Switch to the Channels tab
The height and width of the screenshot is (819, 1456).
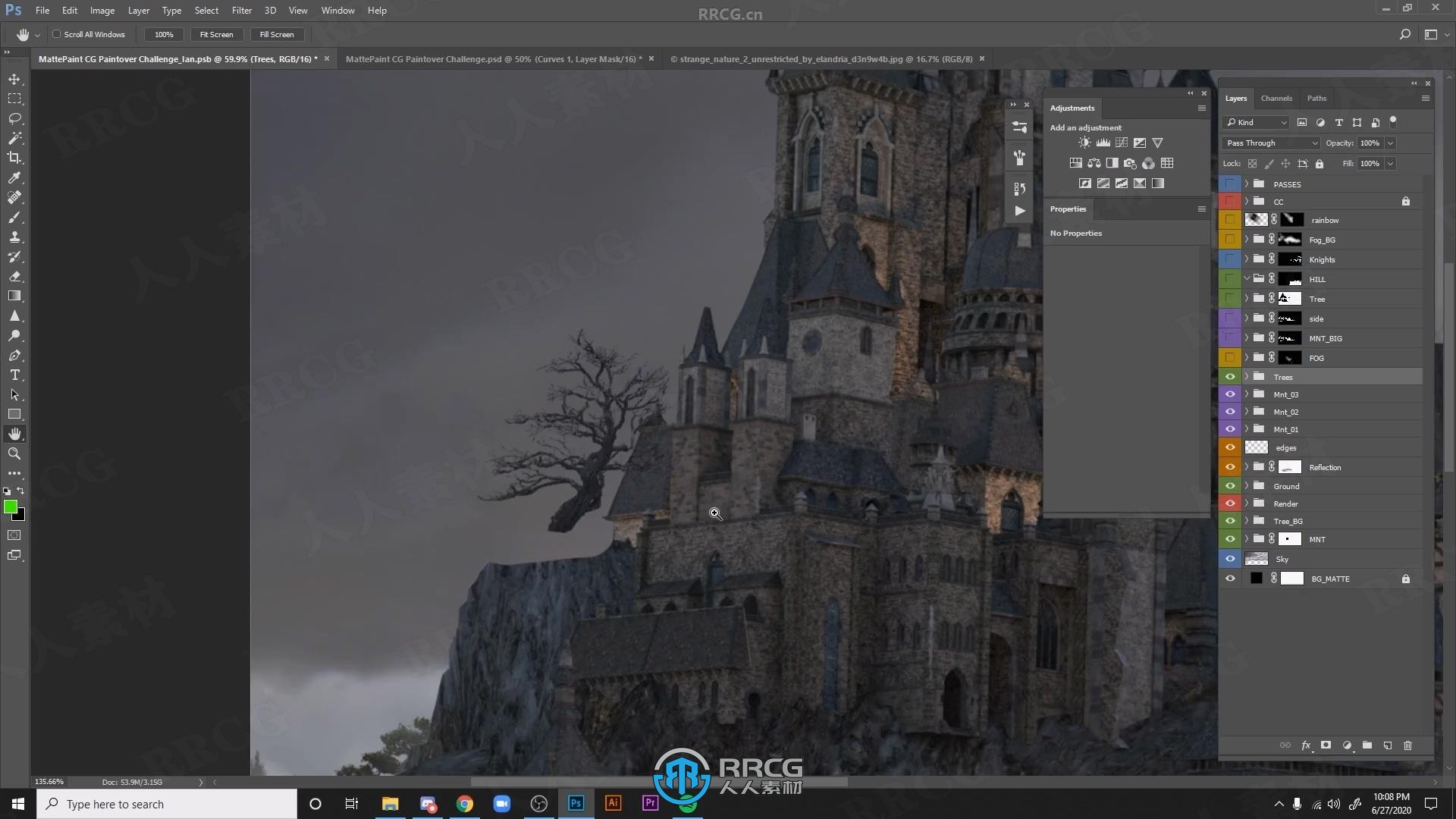(x=1276, y=97)
